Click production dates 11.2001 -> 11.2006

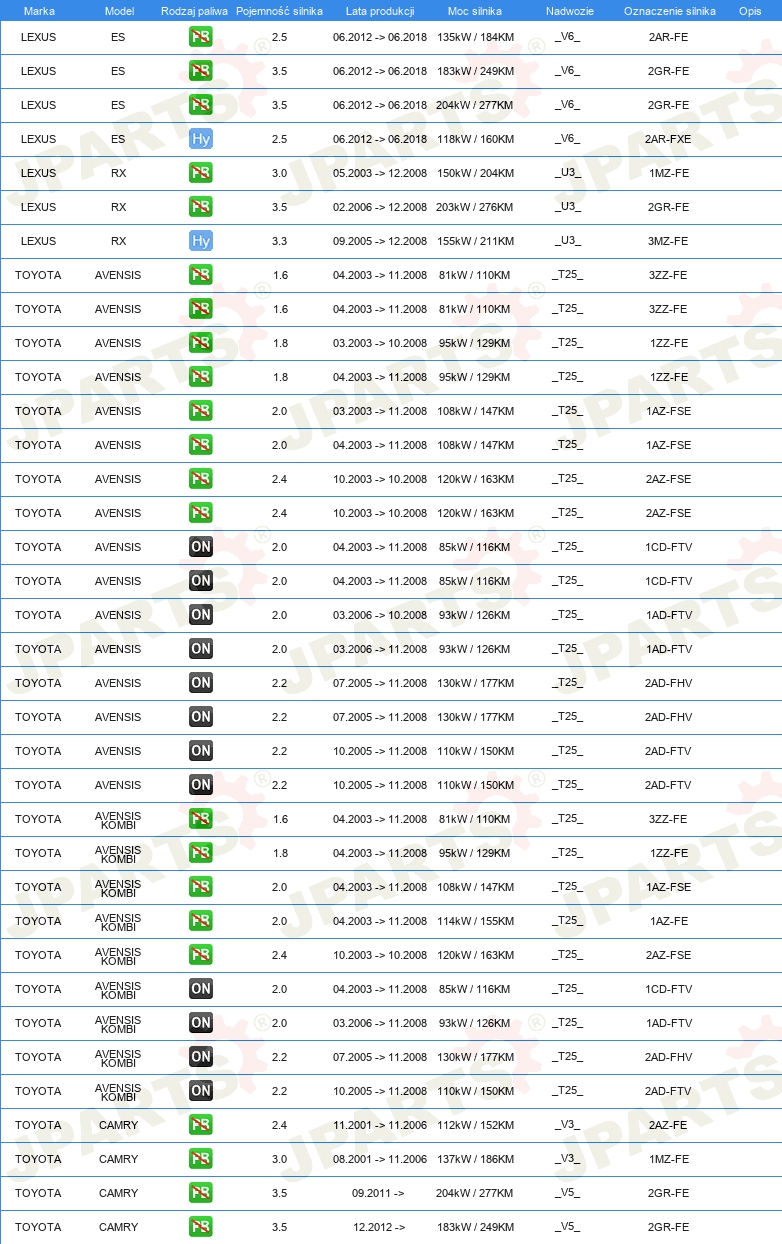(x=380, y=1125)
